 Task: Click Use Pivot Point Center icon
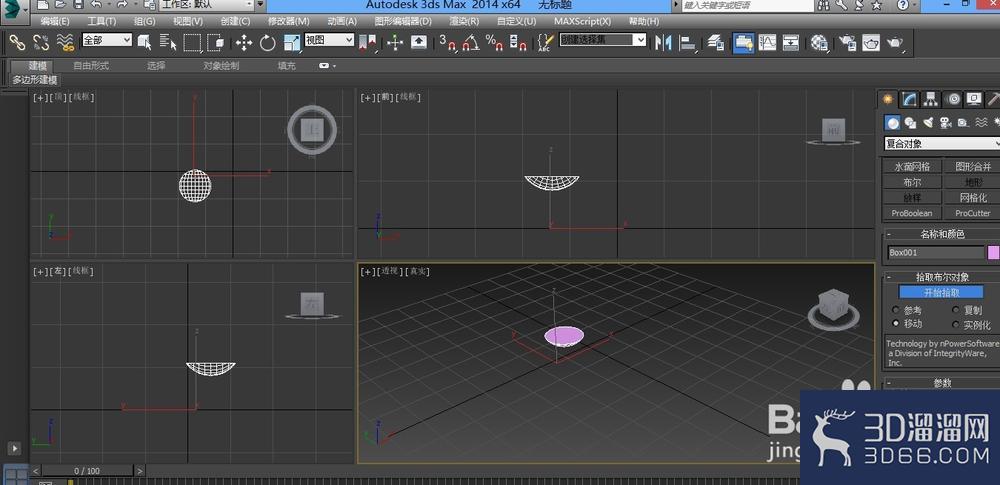[x=368, y=43]
